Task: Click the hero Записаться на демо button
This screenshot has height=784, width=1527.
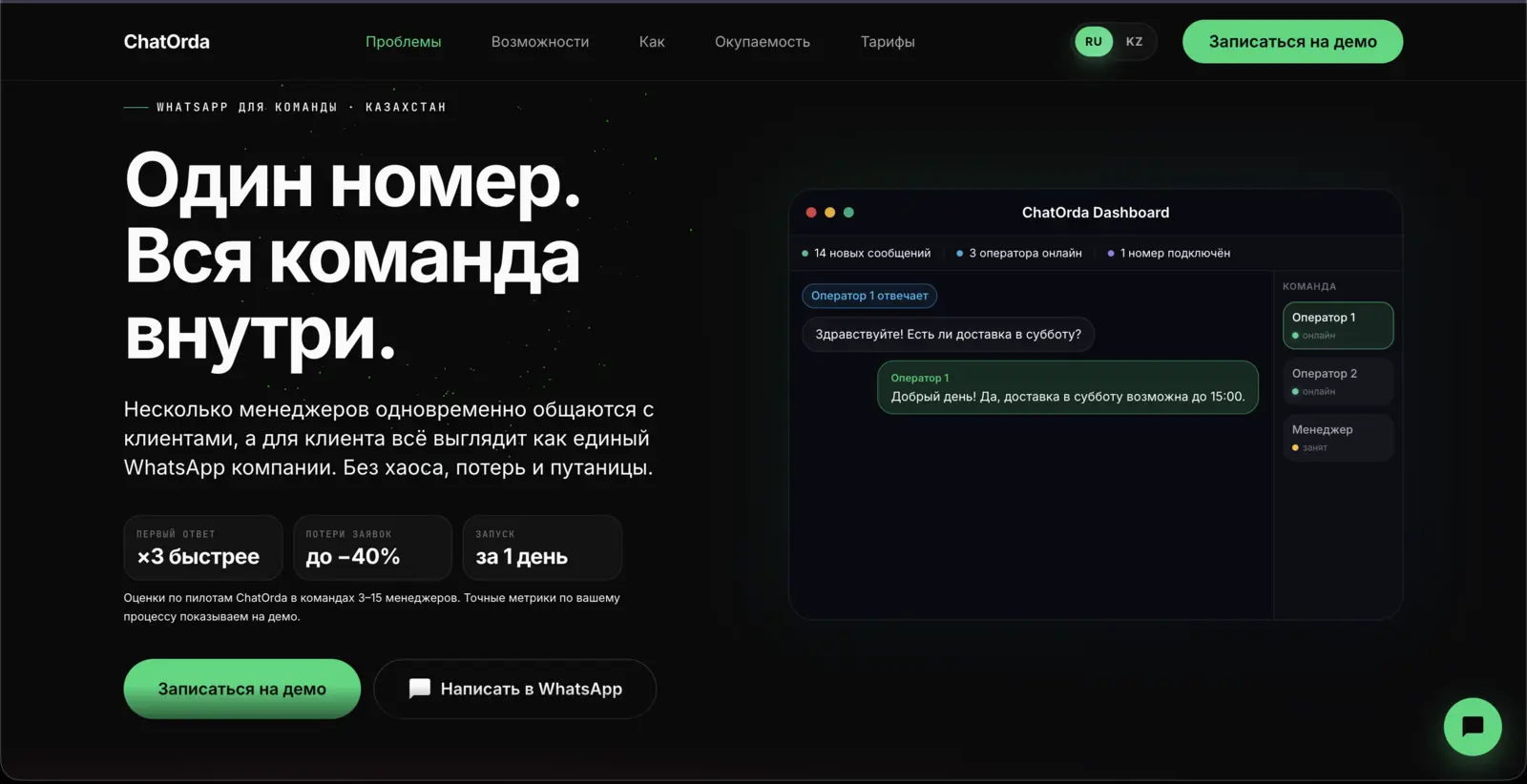Action: click(242, 689)
